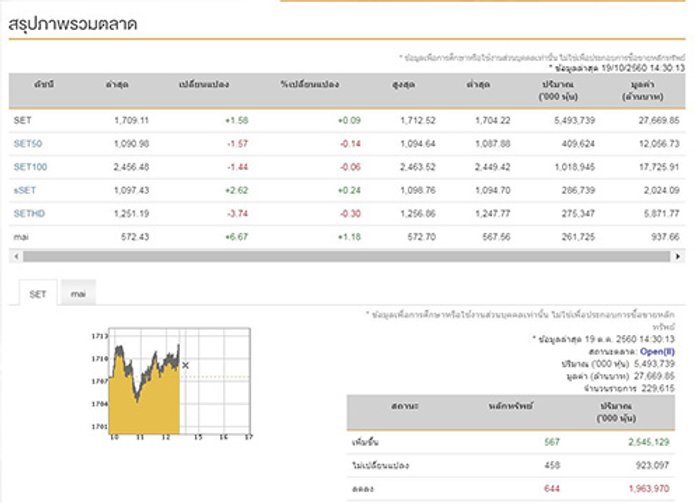The image size is (700, 504).
Task: Select SET100 volume 1,018,945
Action: coord(575,167)
